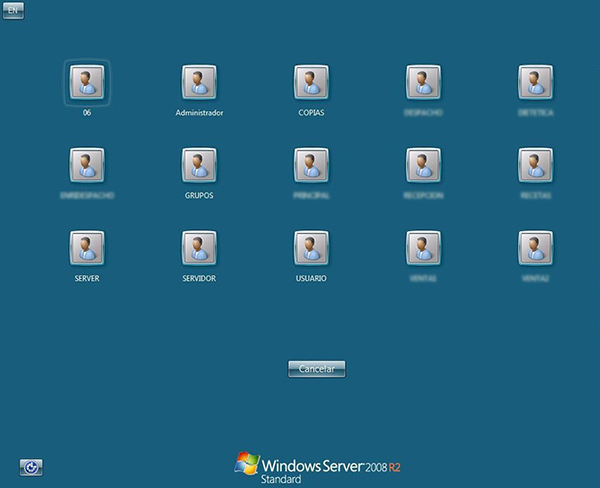Open the SERVIDOR user account
Viewport: 600px width, 488px height.
click(199, 247)
